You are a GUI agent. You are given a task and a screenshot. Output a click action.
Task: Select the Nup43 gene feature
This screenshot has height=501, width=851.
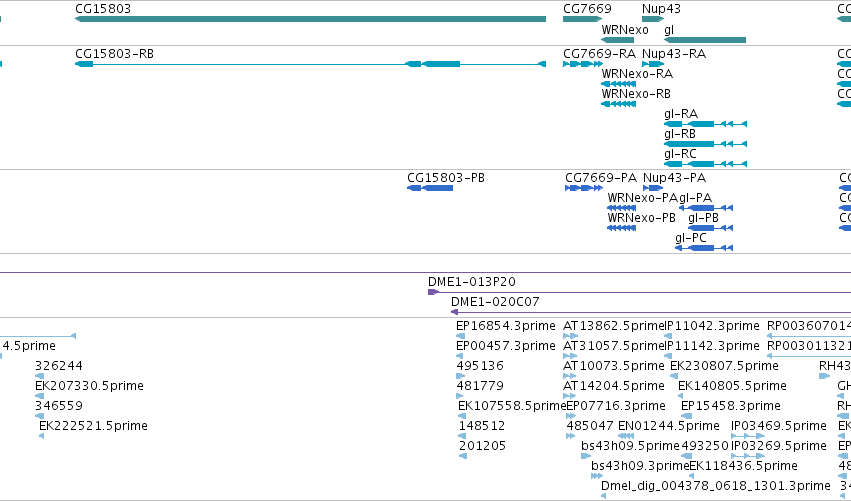[x=653, y=19]
